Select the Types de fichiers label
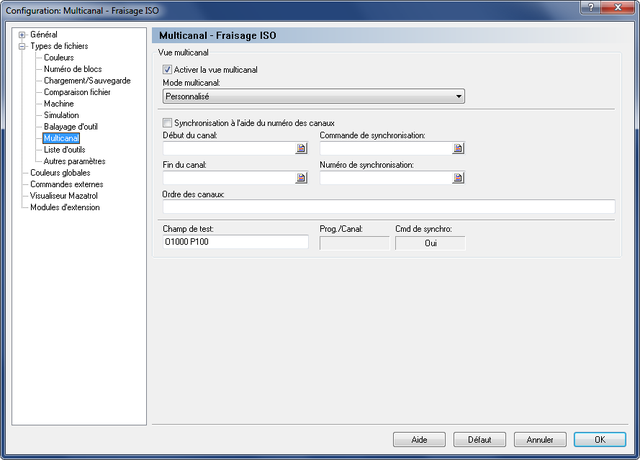The image size is (640, 460). click(x=59, y=46)
